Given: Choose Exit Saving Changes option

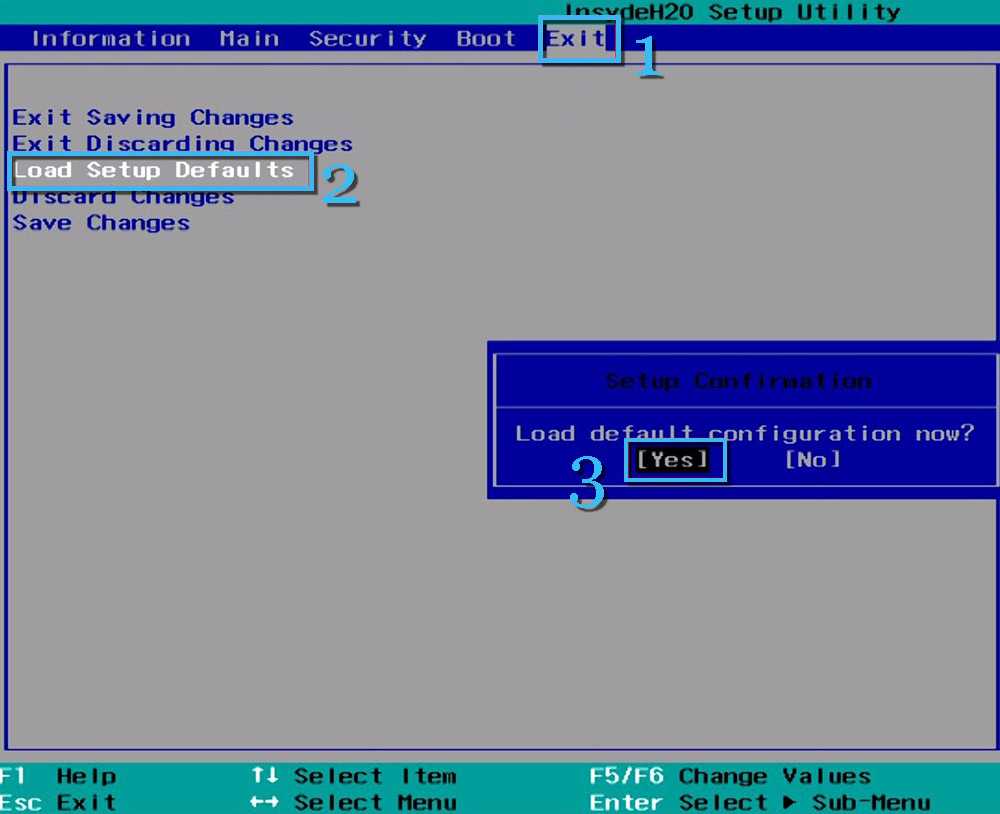Looking at the screenshot, I should [x=153, y=118].
